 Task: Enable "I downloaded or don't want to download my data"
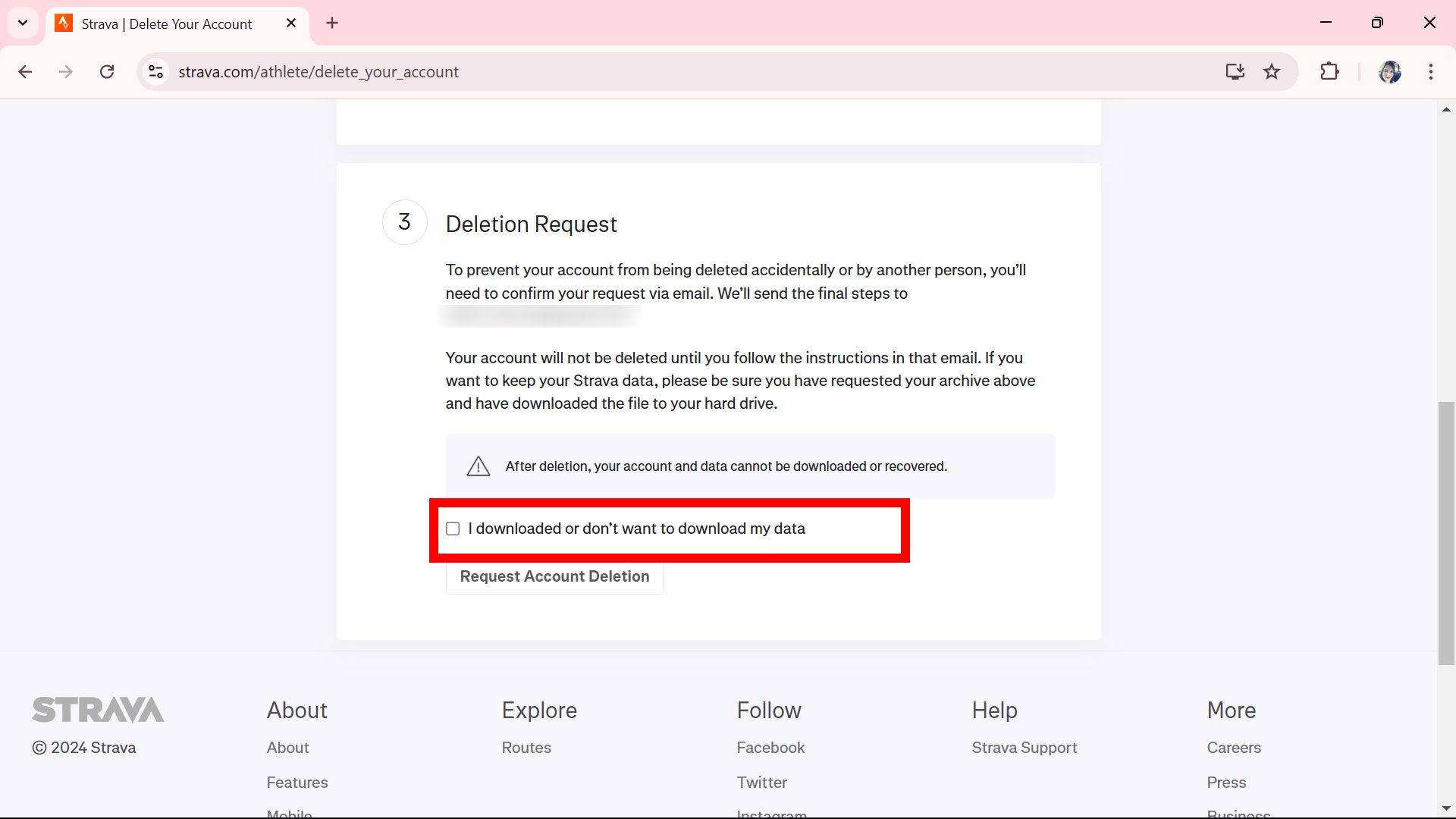[x=453, y=529]
